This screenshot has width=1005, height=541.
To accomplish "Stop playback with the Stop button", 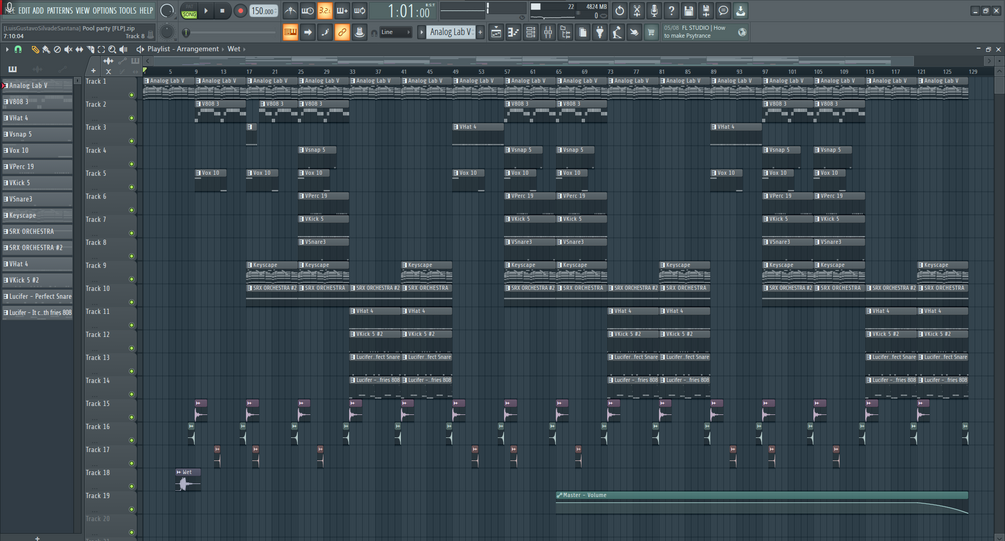I will 222,11.
